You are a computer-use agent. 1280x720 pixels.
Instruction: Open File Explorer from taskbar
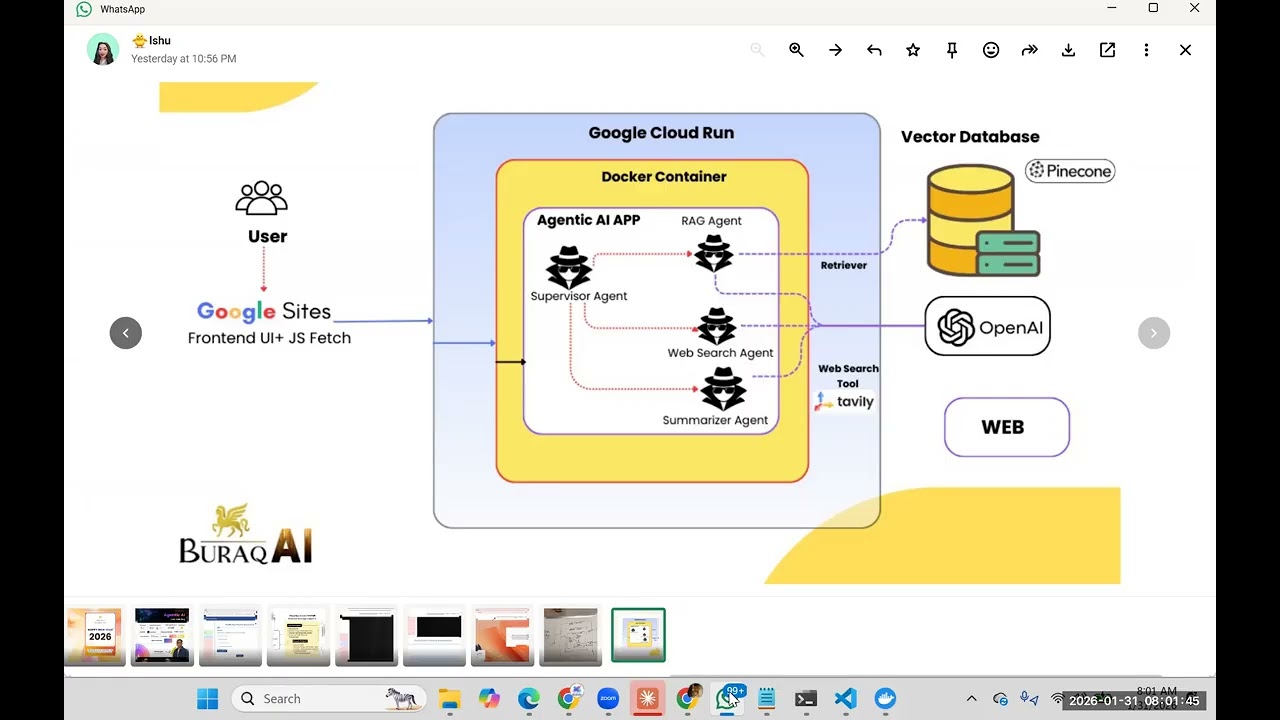pos(449,698)
